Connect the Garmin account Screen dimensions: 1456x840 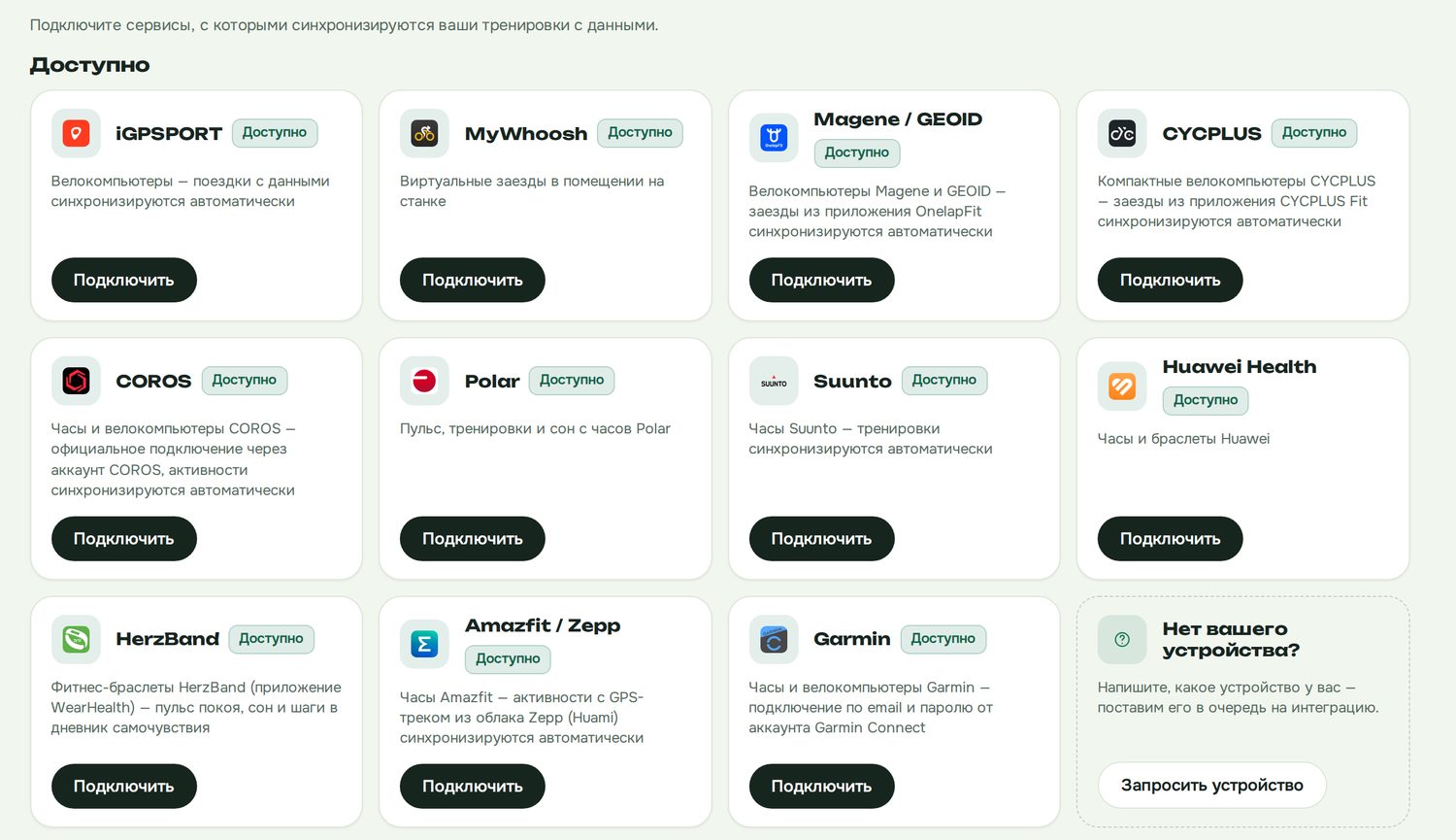821,786
